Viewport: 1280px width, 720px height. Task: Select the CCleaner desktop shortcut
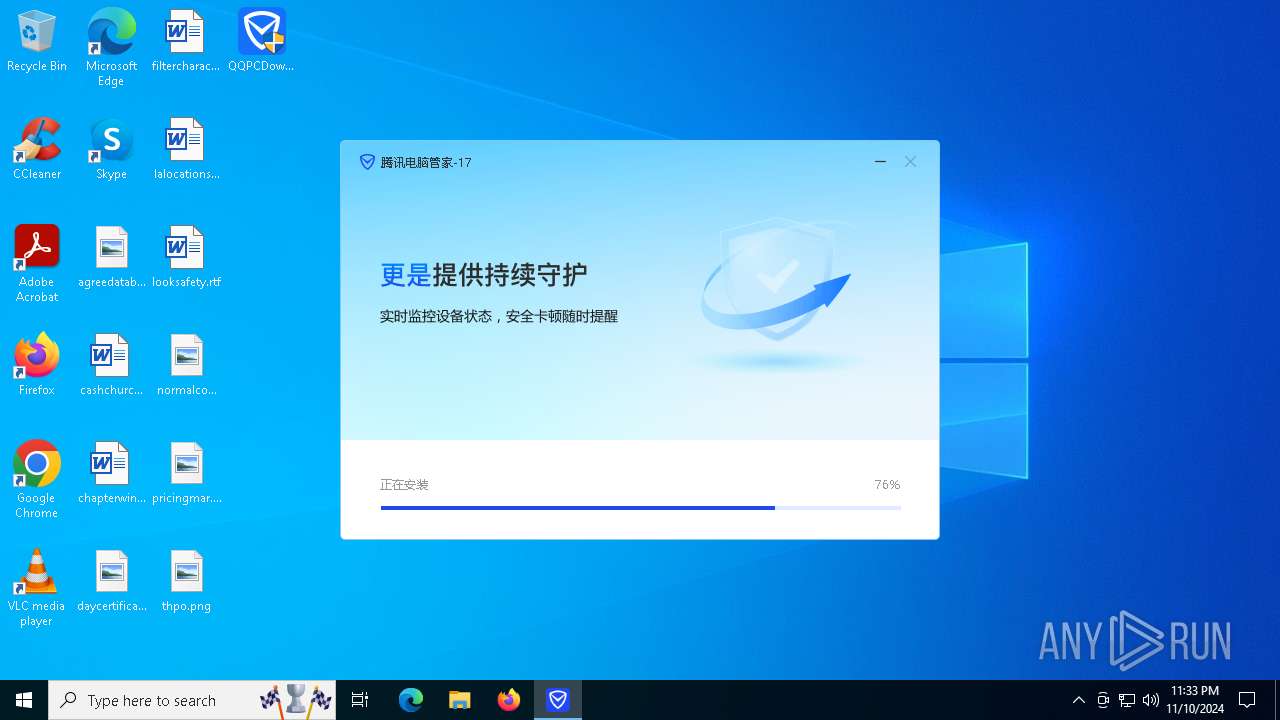tap(37, 149)
